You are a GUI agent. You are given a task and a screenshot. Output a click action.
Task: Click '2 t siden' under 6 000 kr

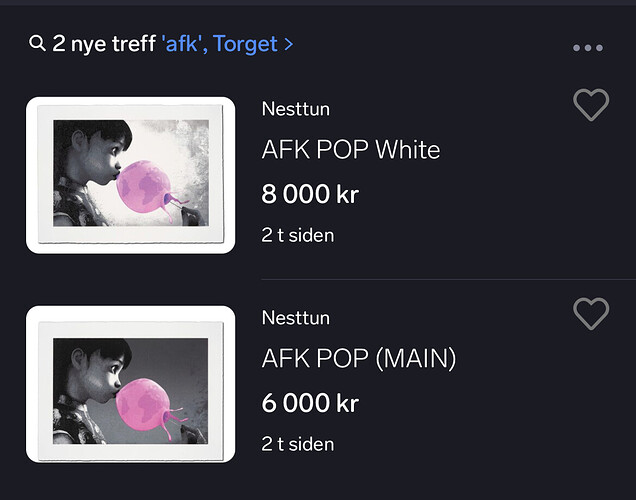(x=298, y=444)
